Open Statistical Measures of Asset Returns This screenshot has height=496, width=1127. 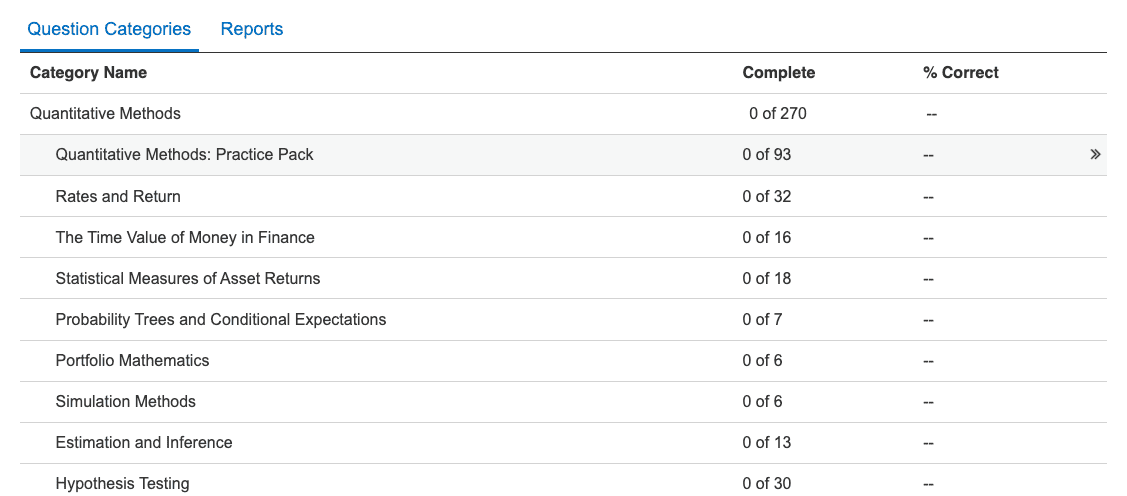188,278
